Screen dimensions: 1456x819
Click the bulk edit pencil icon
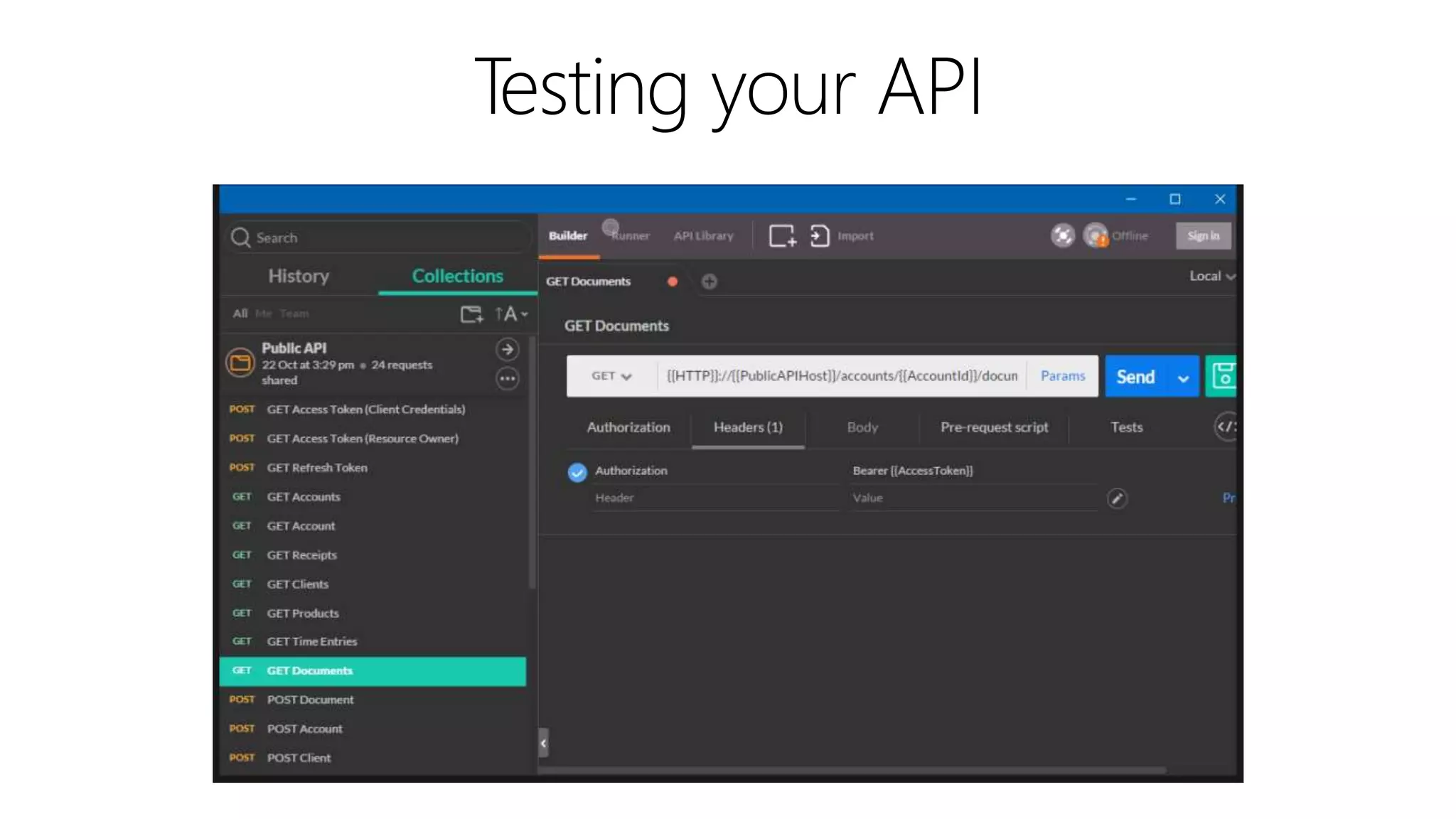click(x=1117, y=498)
